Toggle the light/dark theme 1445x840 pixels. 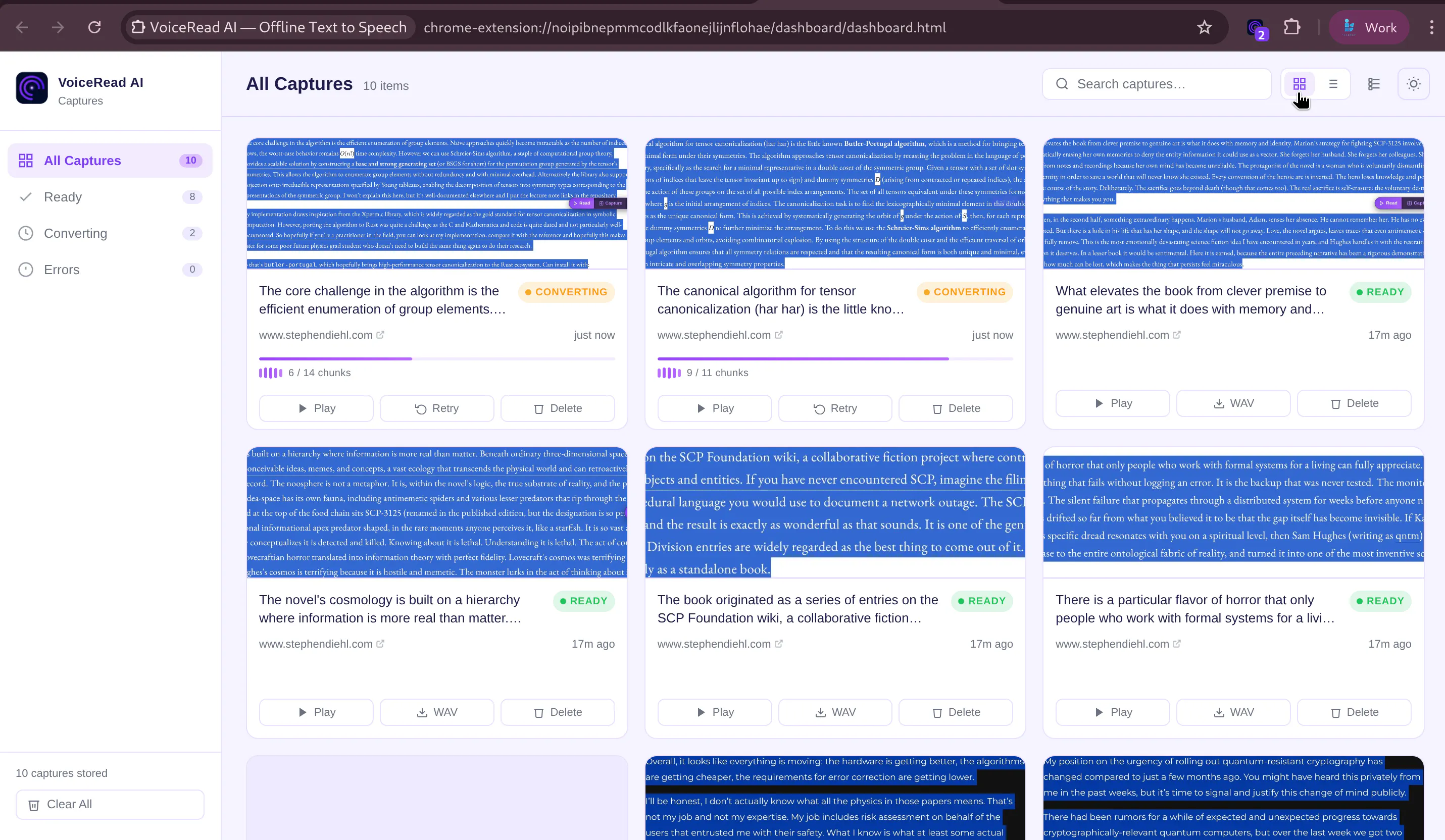coord(1414,84)
